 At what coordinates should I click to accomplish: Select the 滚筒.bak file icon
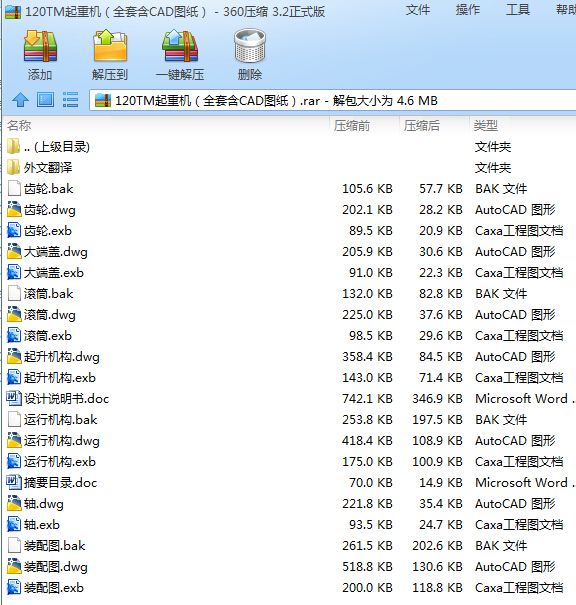point(14,294)
